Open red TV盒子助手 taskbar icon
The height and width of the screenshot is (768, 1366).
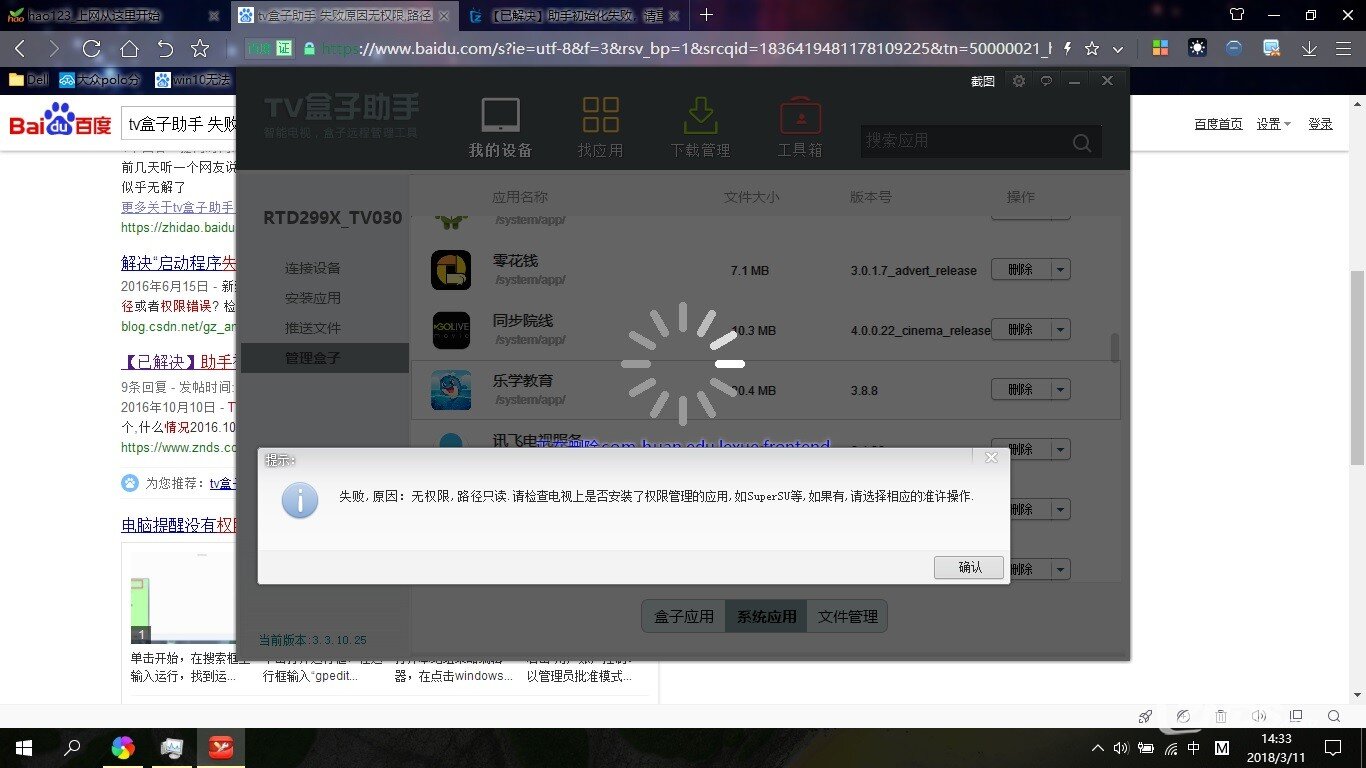pos(221,747)
